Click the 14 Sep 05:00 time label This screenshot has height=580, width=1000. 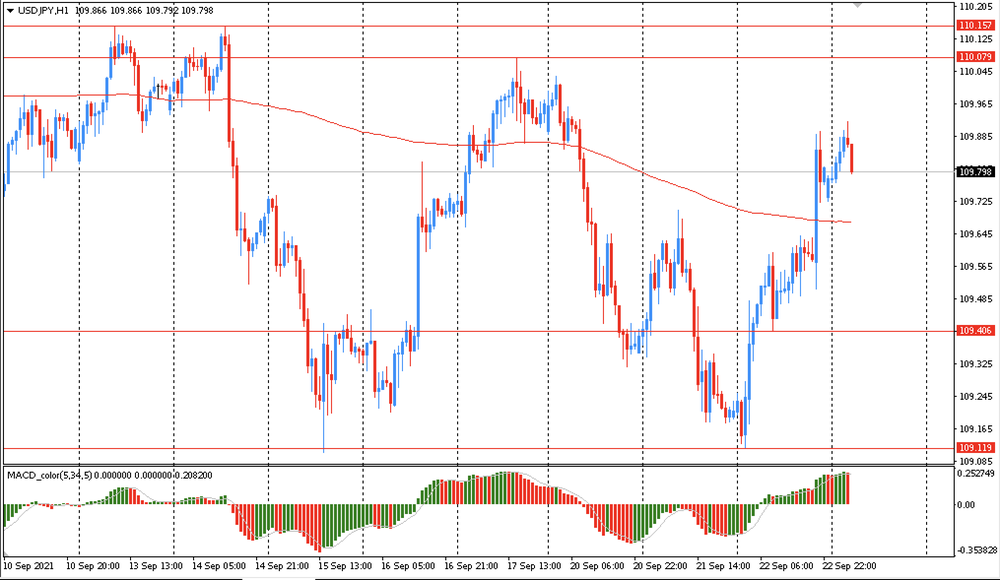pyautogui.click(x=219, y=566)
